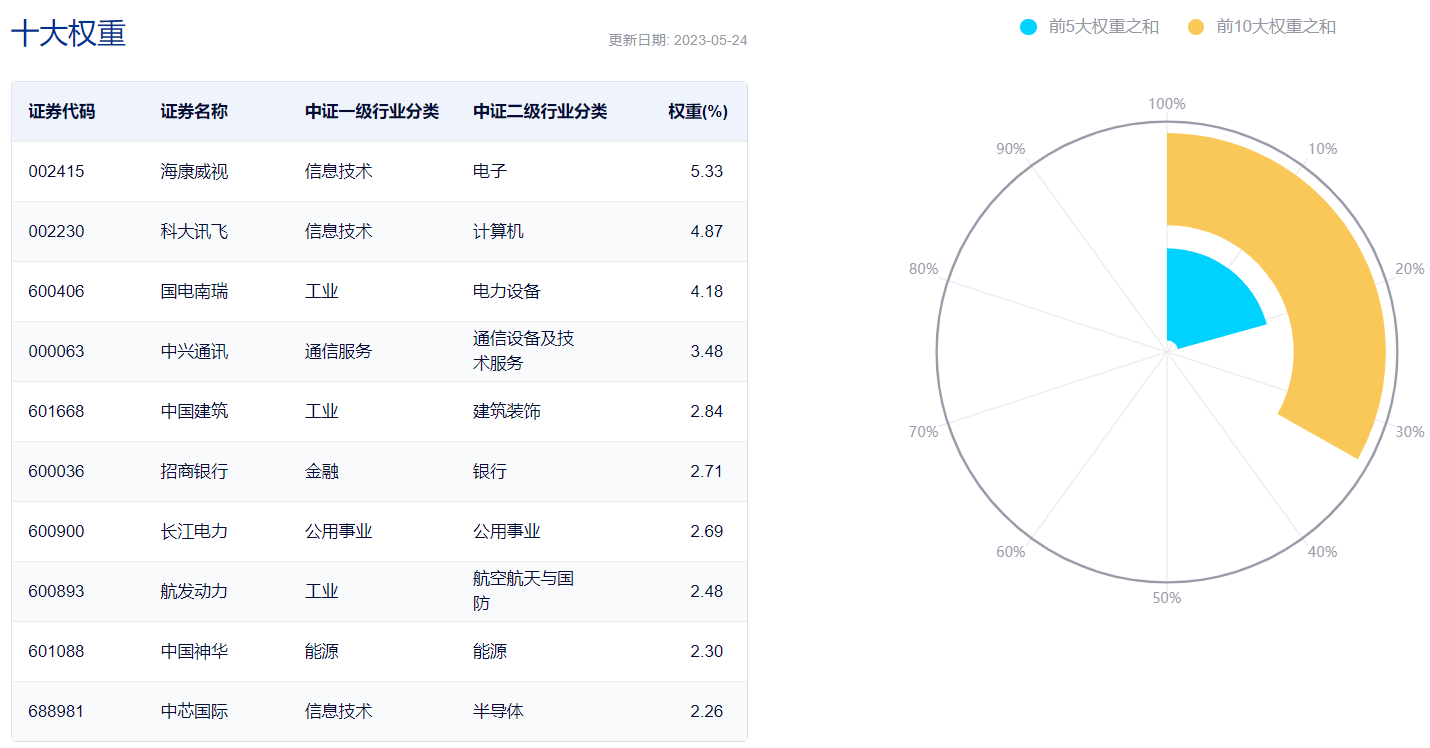
Task: Click the 银行 industry cell
Action: point(489,472)
